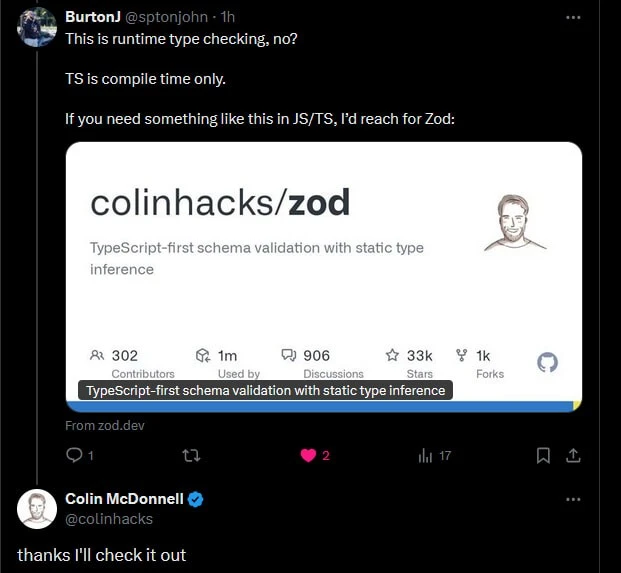Repost BurtonJ's tweet
The image size is (621, 573).
click(189, 456)
